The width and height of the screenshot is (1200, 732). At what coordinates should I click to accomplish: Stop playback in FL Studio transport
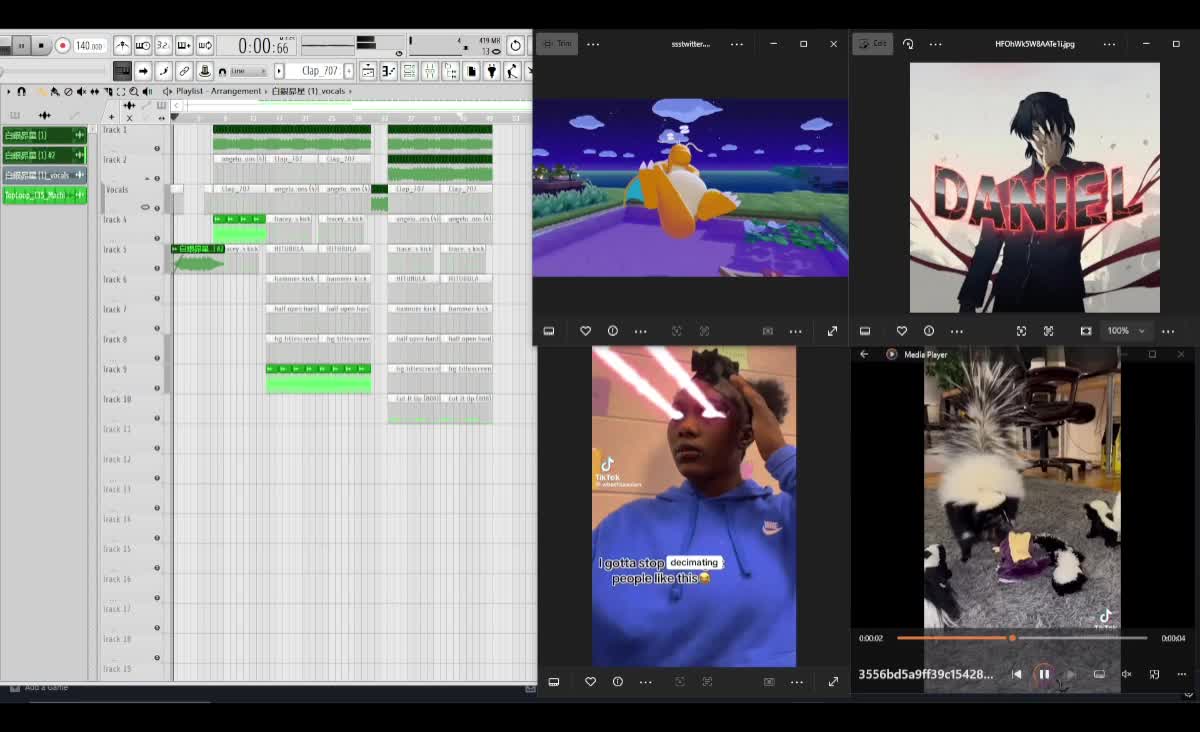click(41, 45)
